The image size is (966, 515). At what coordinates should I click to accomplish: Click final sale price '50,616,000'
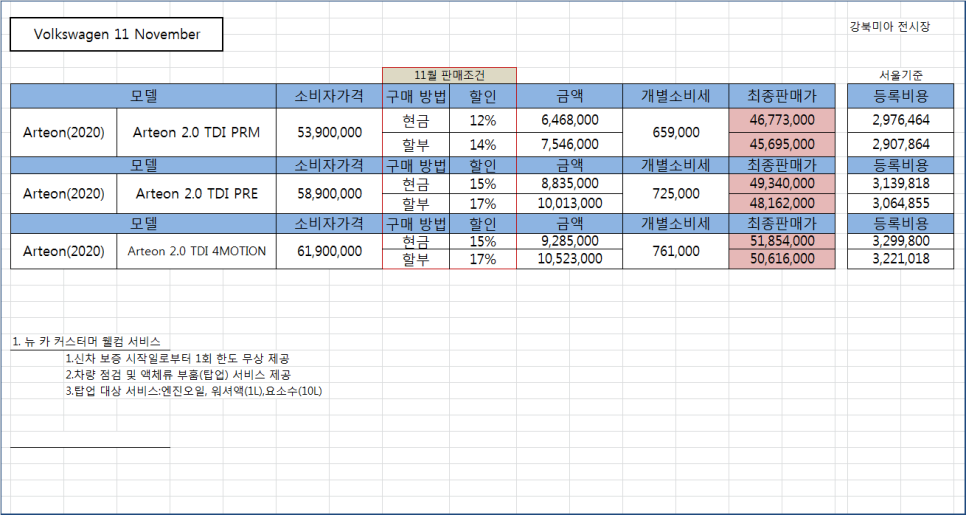pyautogui.click(x=782, y=259)
